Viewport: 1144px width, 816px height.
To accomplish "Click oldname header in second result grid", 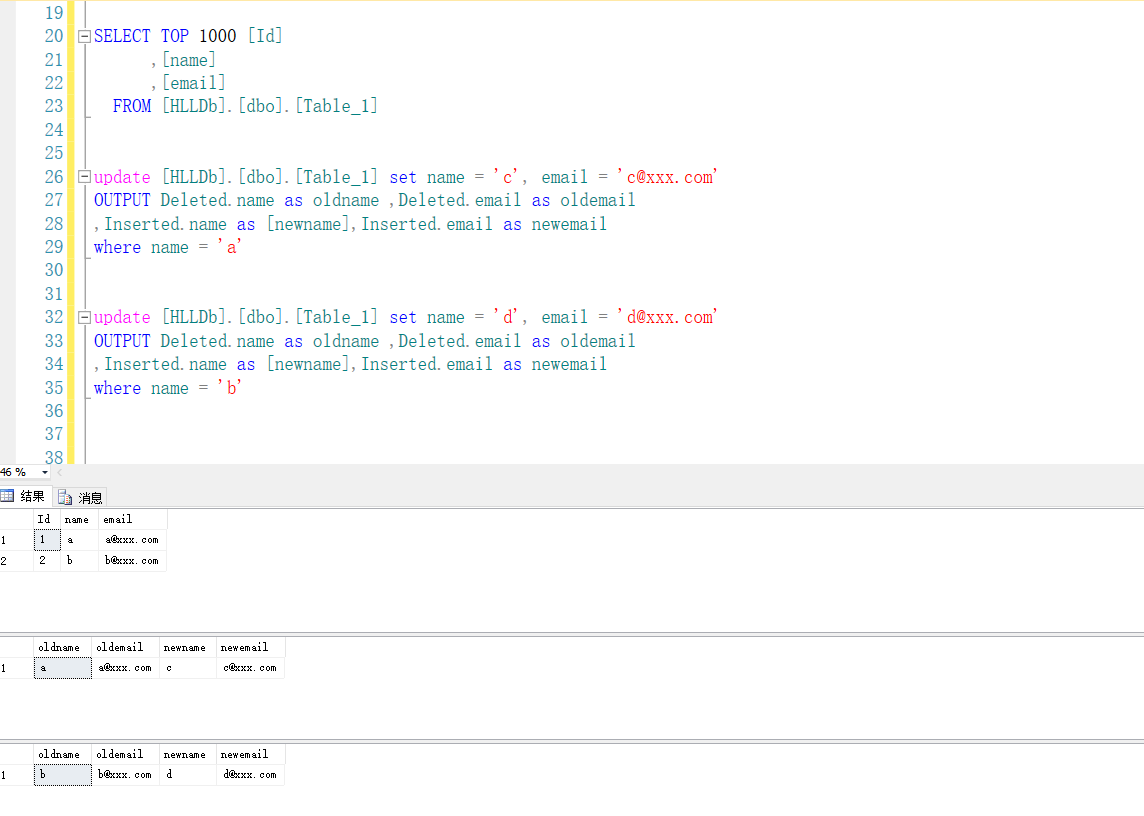I will pyautogui.click(x=62, y=647).
